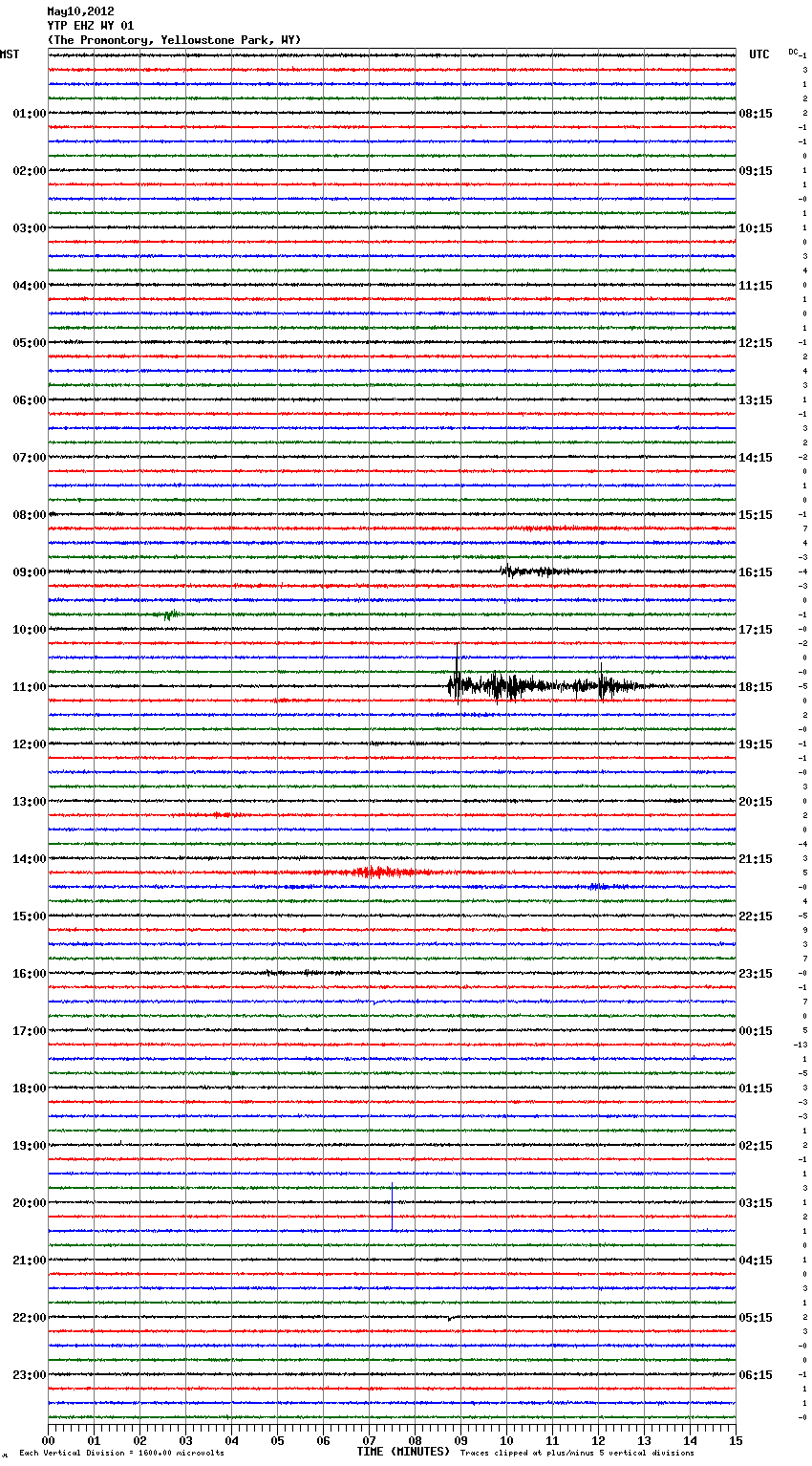Viewport: 812px width, 1466px height.
Task: Click the 14:15 UTC time label
Action: [x=756, y=458]
